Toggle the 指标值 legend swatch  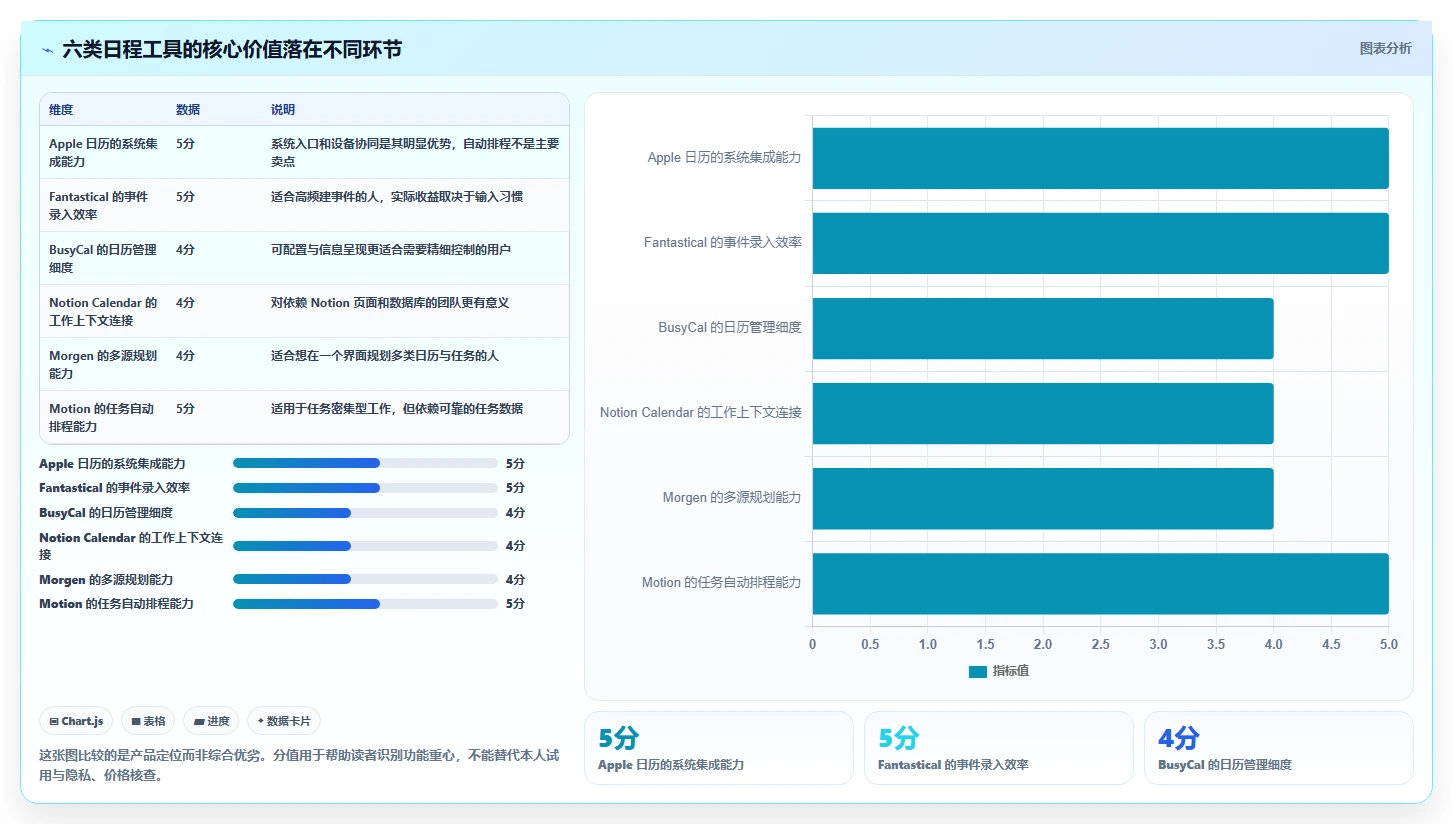click(x=977, y=671)
